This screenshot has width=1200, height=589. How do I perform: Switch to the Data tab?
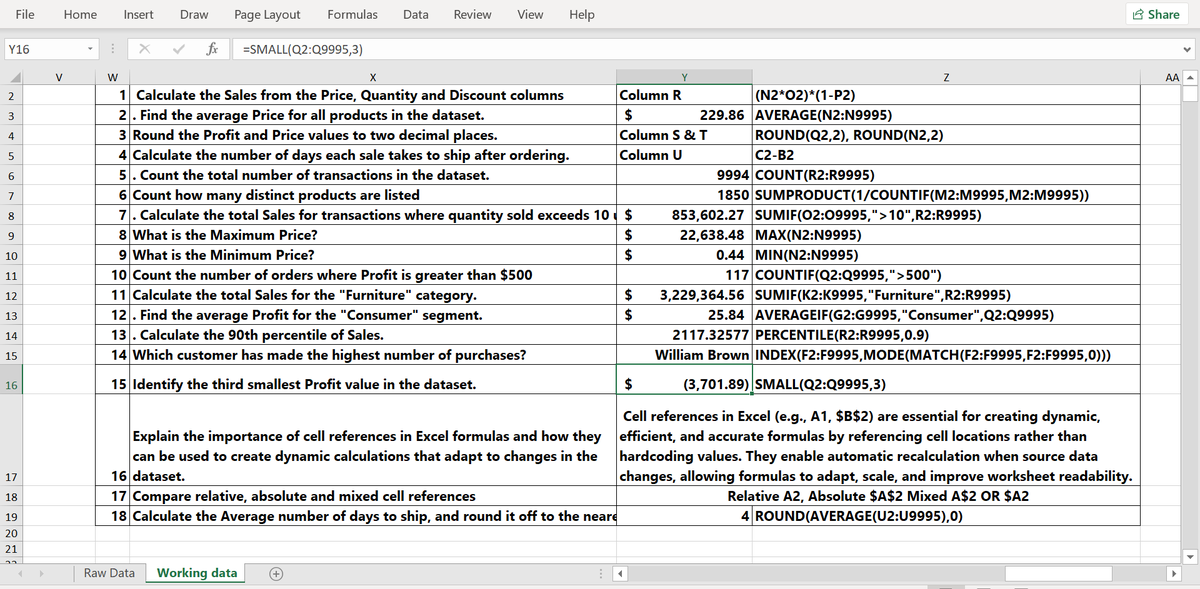(416, 14)
